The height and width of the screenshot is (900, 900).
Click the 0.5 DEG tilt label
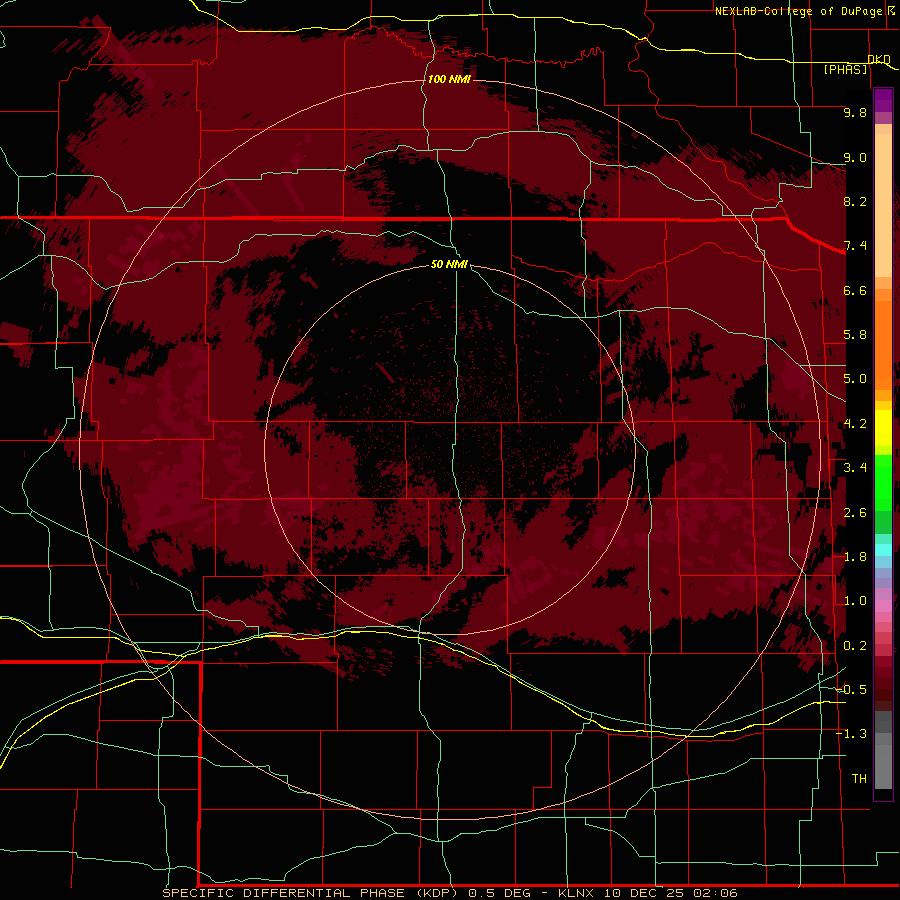click(x=502, y=893)
